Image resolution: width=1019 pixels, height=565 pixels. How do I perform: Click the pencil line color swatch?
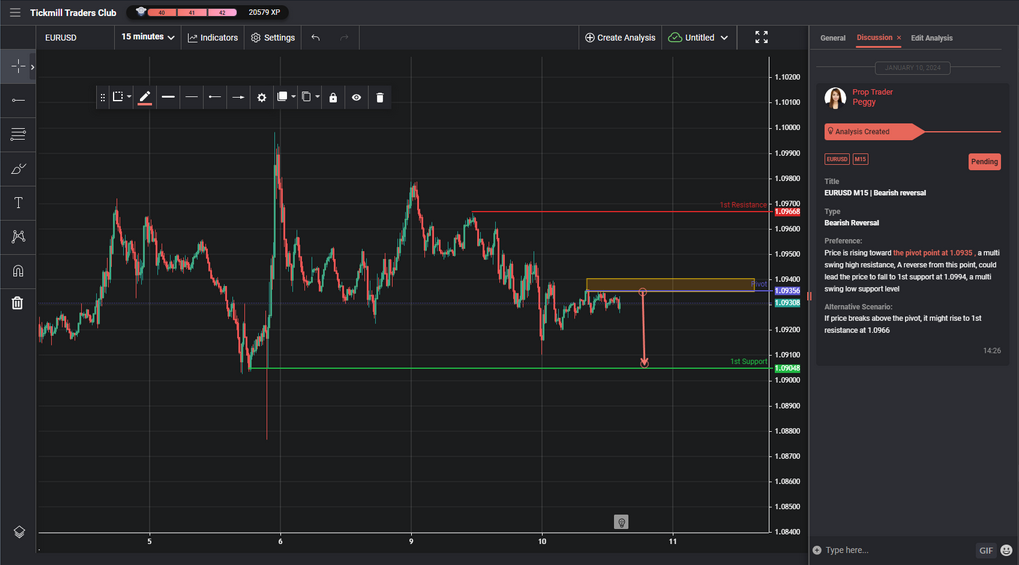(145, 98)
